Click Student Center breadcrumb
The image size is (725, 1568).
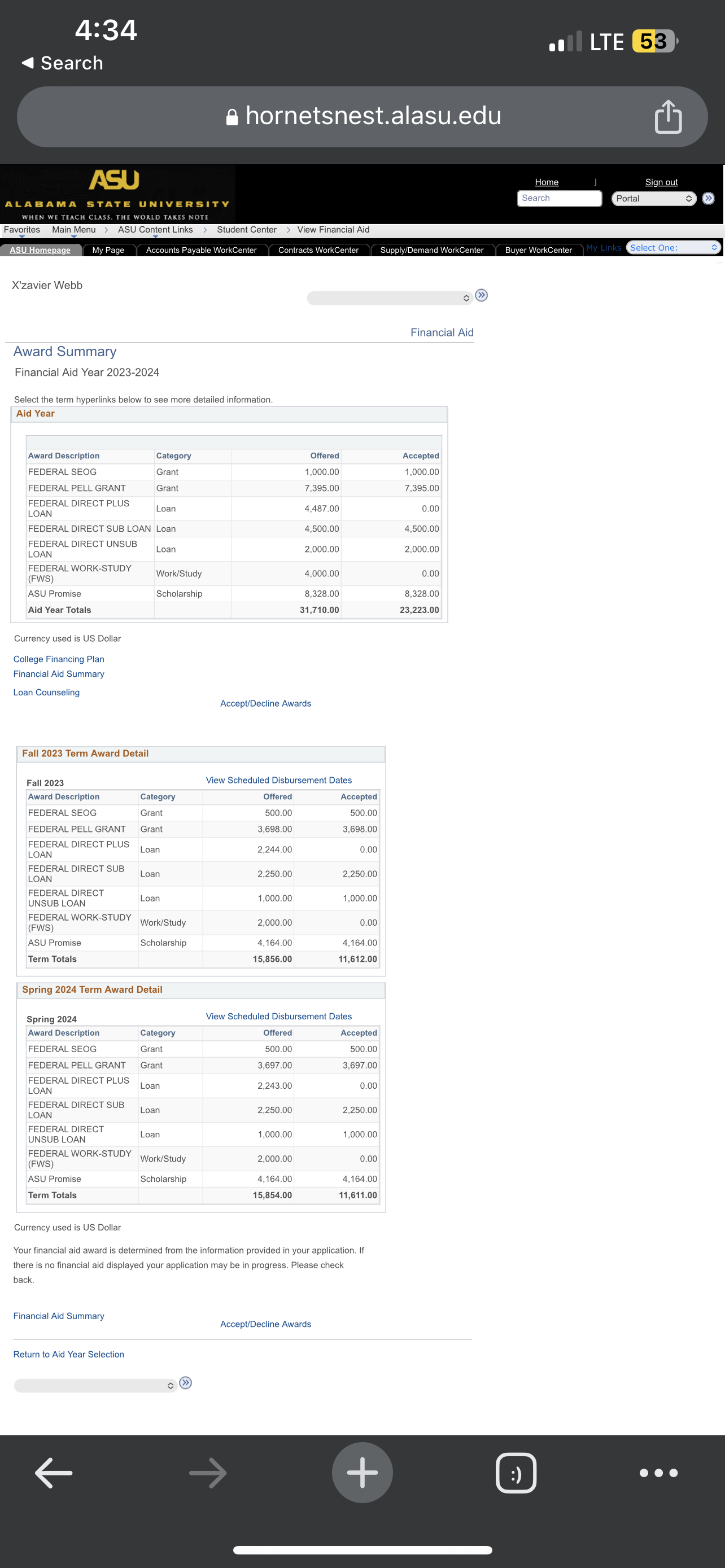click(247, 230)
